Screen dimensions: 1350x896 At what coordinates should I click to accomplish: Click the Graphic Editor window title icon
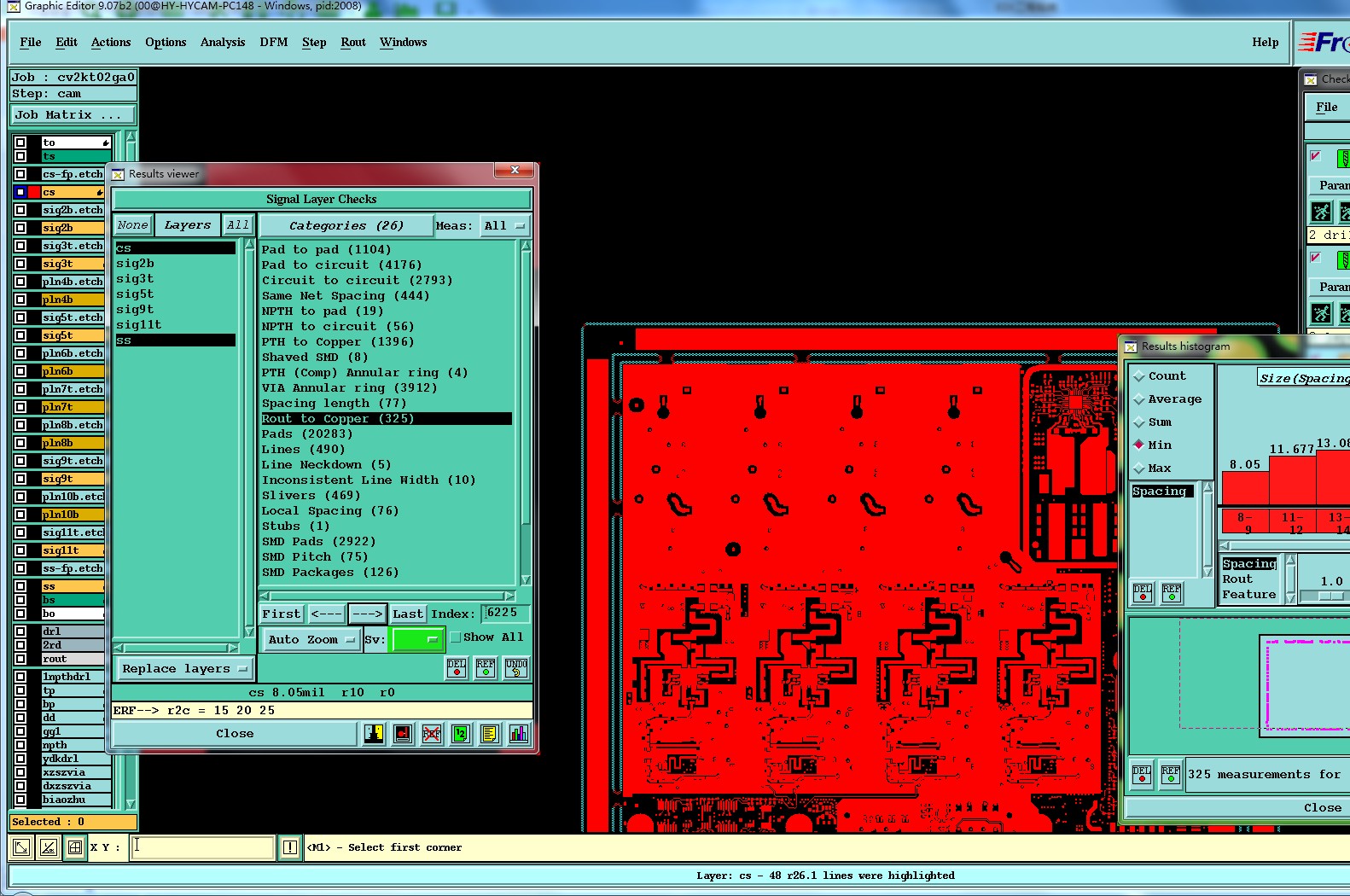tap(13, 6)
